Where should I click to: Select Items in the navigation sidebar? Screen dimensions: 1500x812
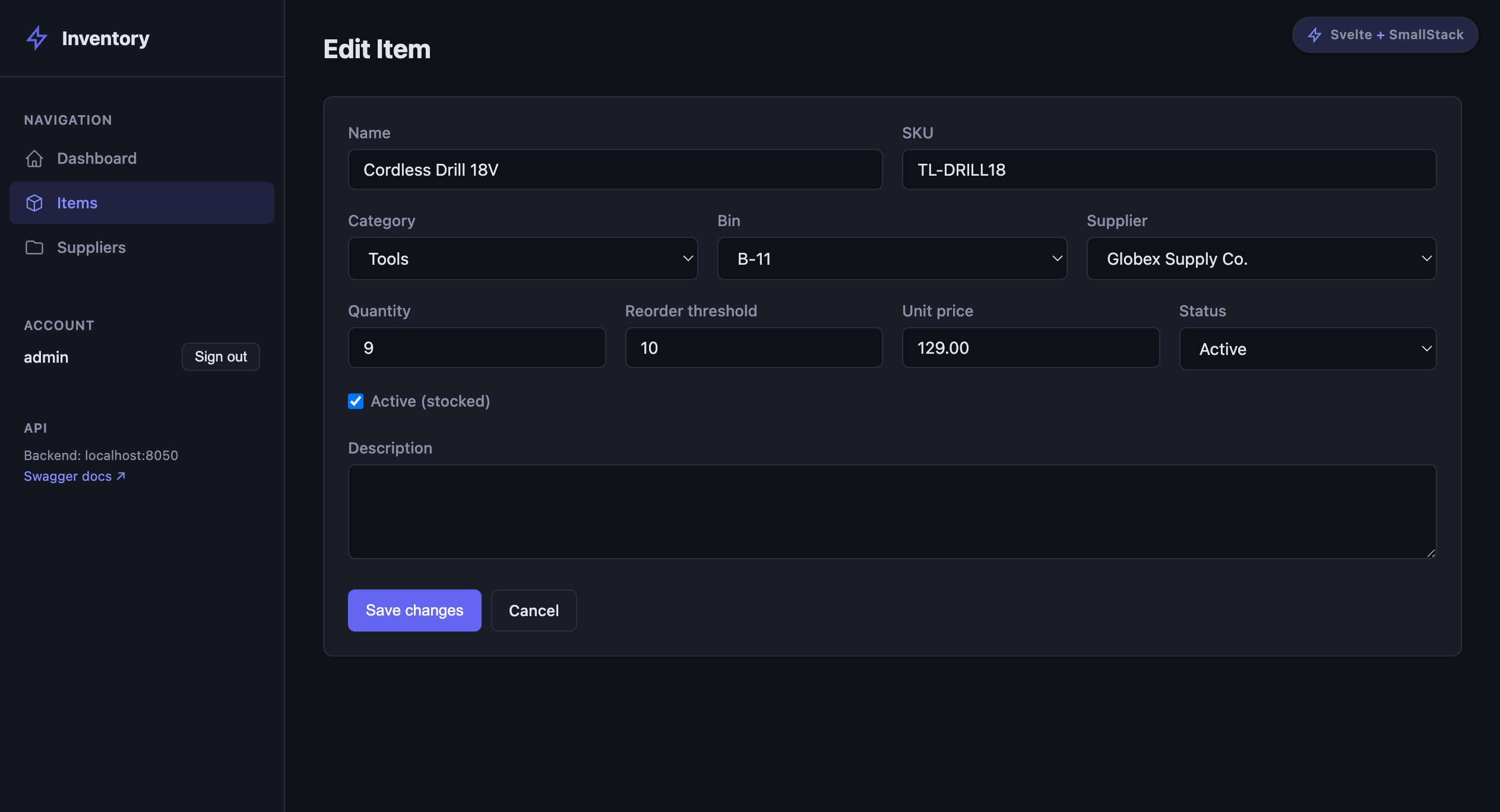141,203
